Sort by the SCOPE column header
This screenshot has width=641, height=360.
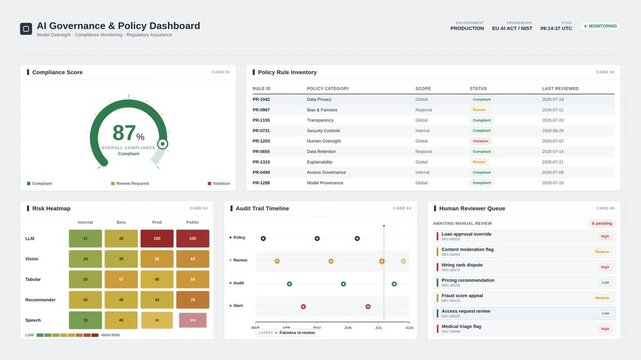(423, 89)
